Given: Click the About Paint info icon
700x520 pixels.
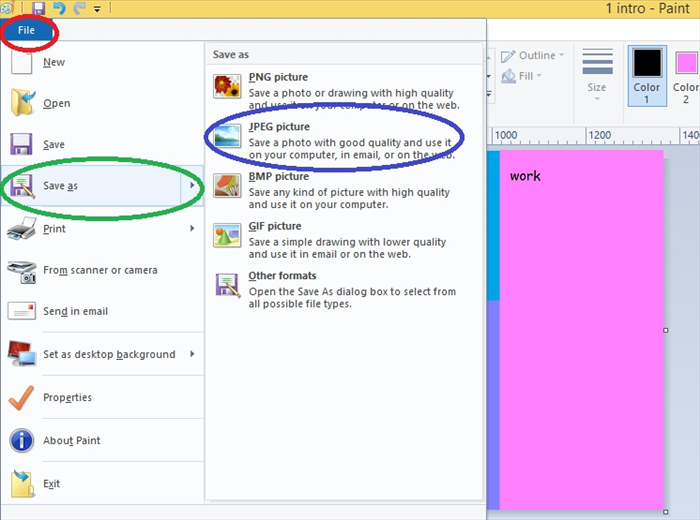Looking at the screenshot, I should (x=21, y=441).
